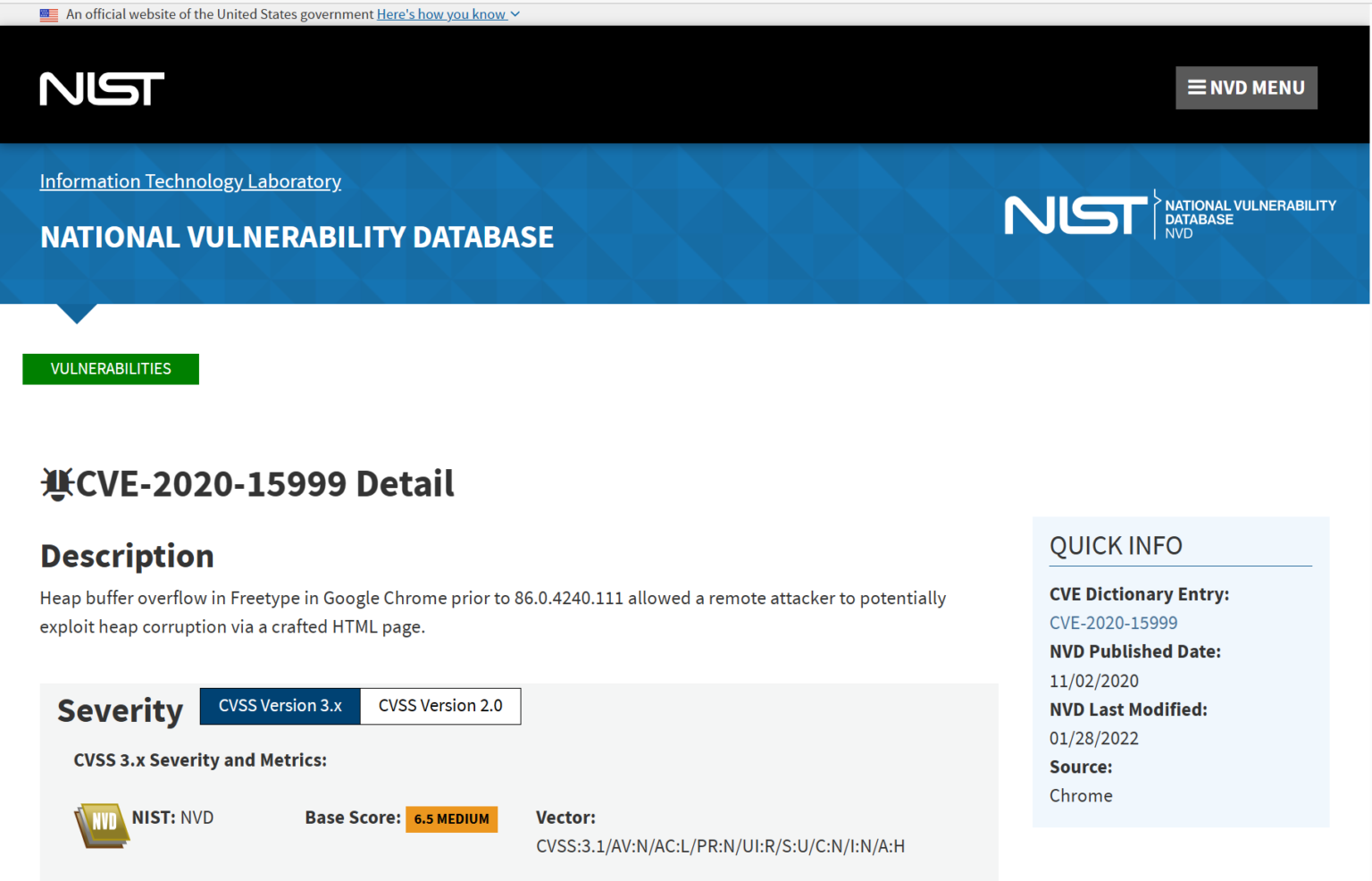Open the Information Technology Laboratory link
Viewport: 1372px width, 881px height.
click(190, 181)
